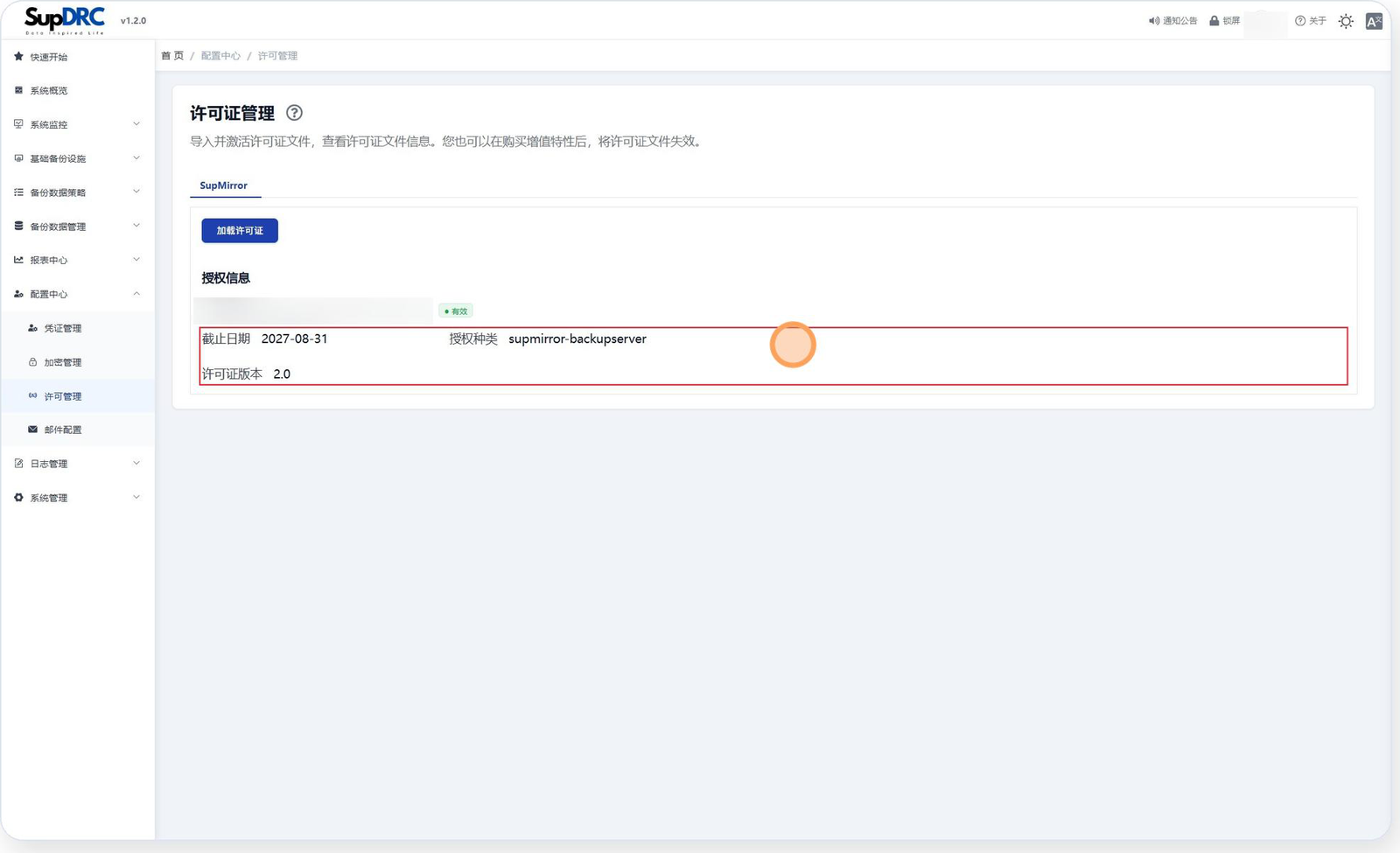Expand the 备份数据策略 chevron
The width and height of the screenshot is (1400, 853).
(x=136, y=192)
